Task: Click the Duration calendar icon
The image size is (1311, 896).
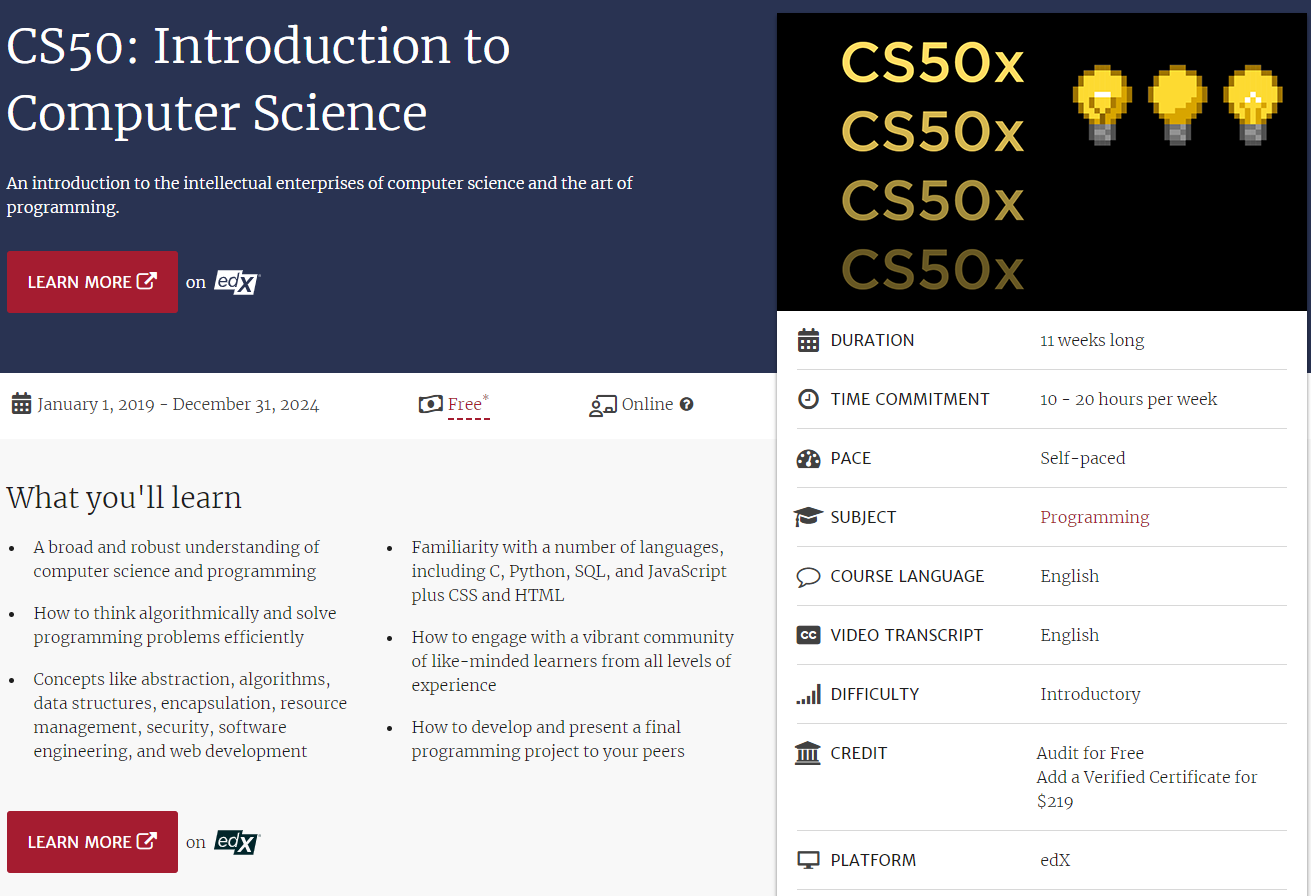Action: click(808, 340)
